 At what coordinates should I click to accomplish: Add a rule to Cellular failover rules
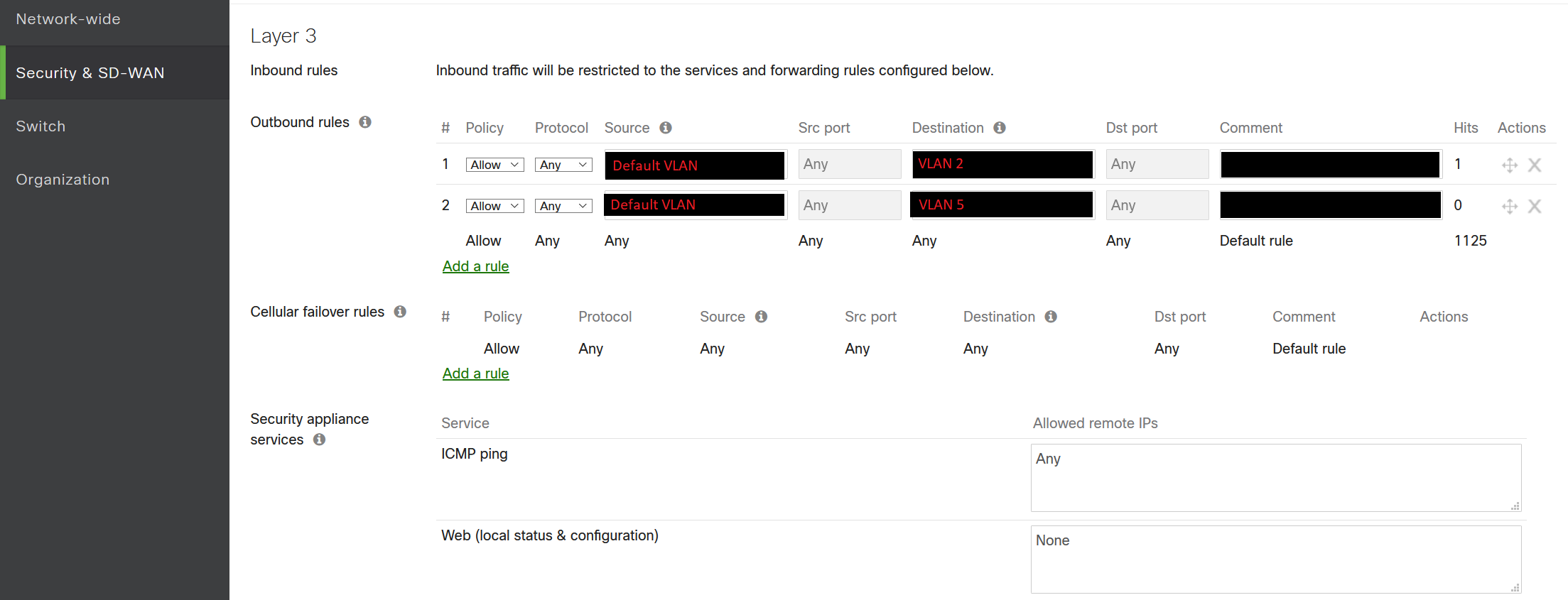[x=475, y=373]
